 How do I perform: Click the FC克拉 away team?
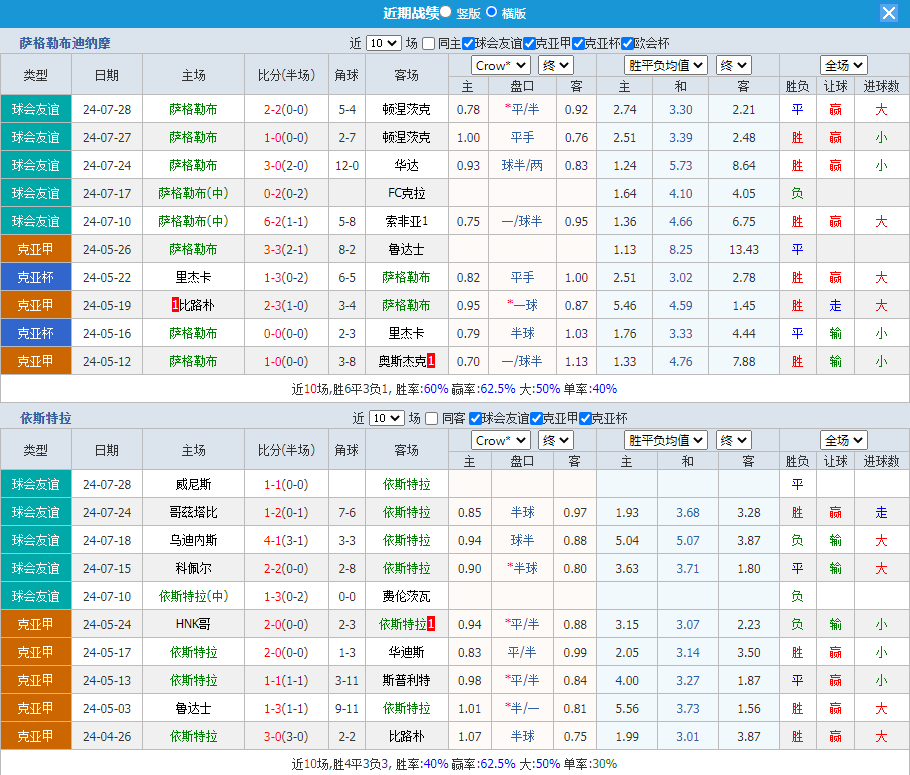pyautogui.click(x=407, y=193)
